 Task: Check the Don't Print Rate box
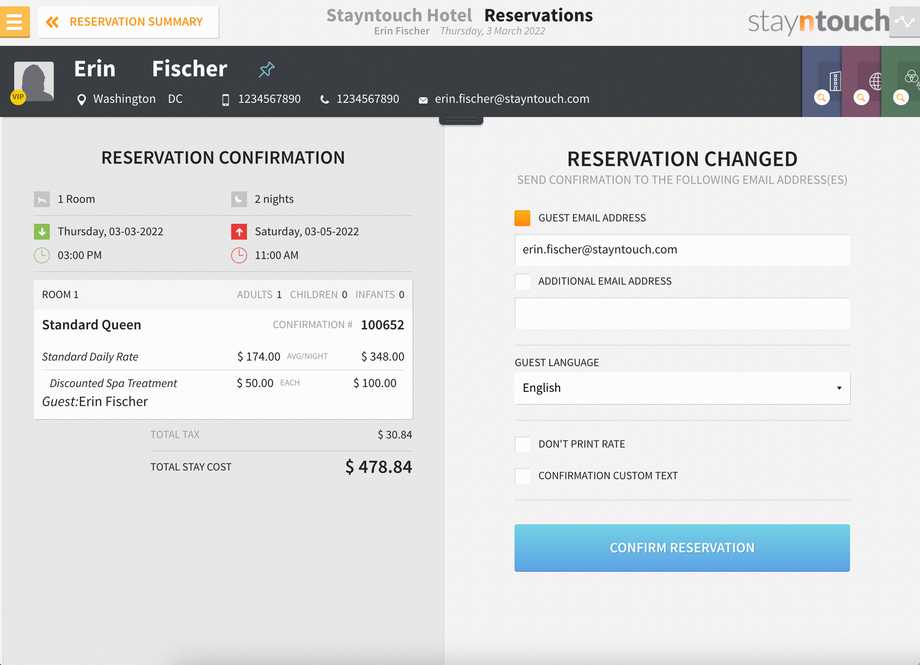[x=522, y=444]
